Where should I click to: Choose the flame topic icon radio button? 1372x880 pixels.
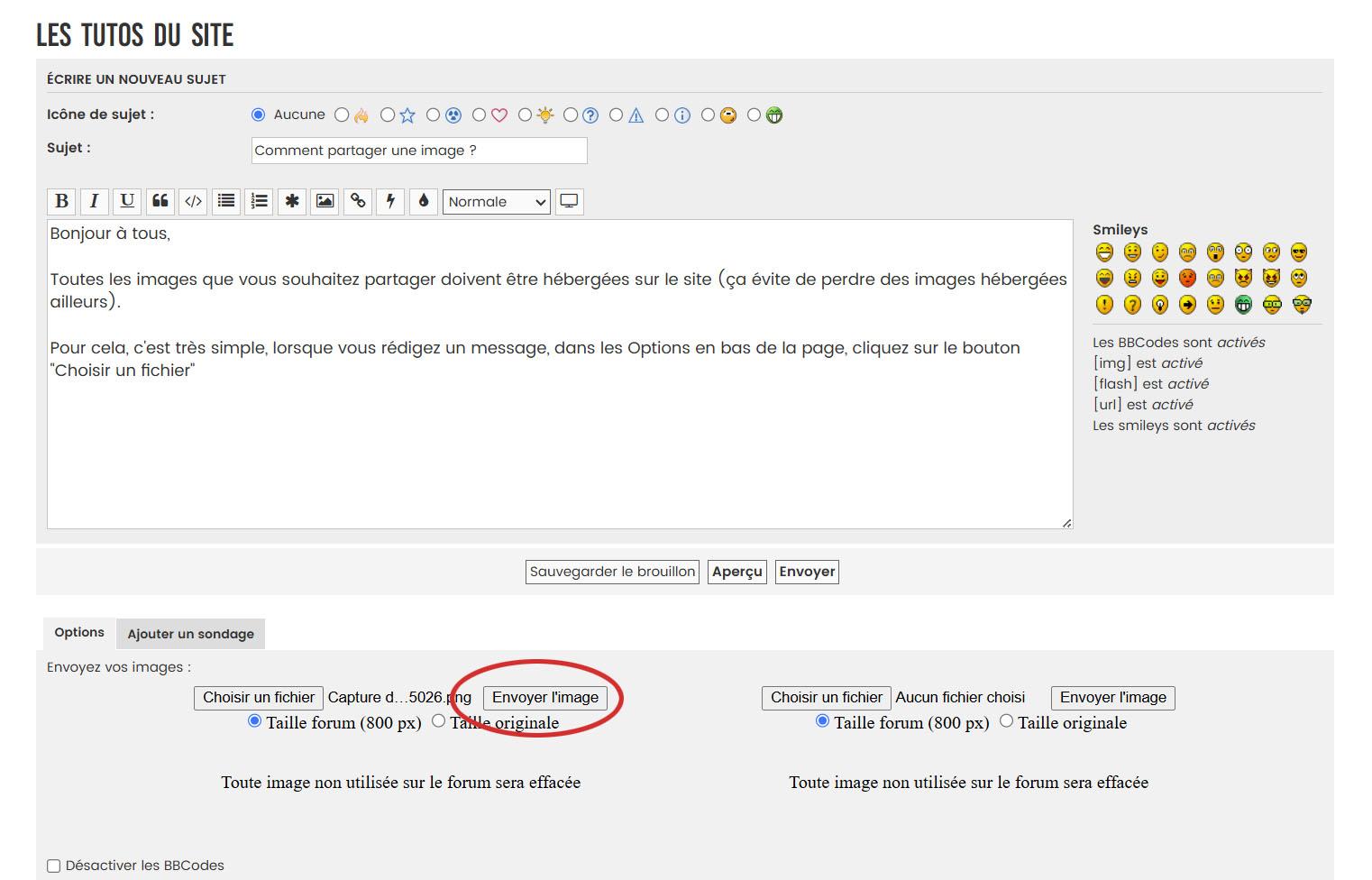(342, 115)
